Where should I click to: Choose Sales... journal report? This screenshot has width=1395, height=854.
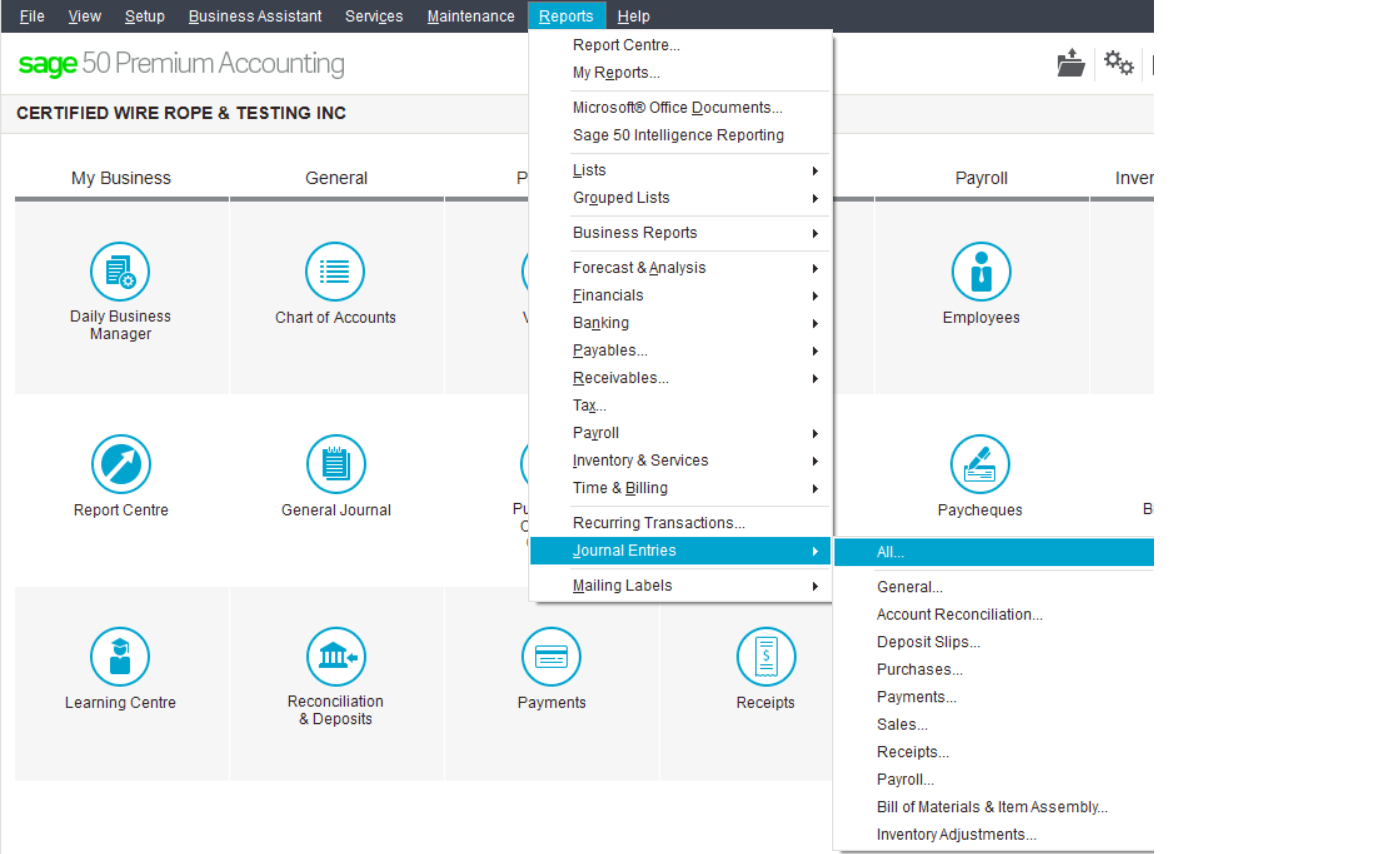[994, 725]
